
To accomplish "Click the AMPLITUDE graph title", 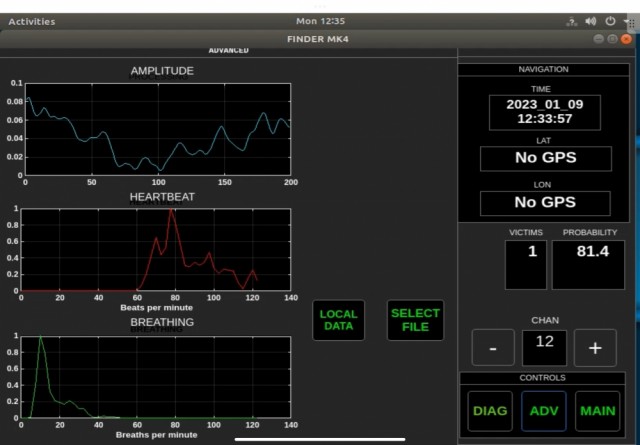I will 162,71.
